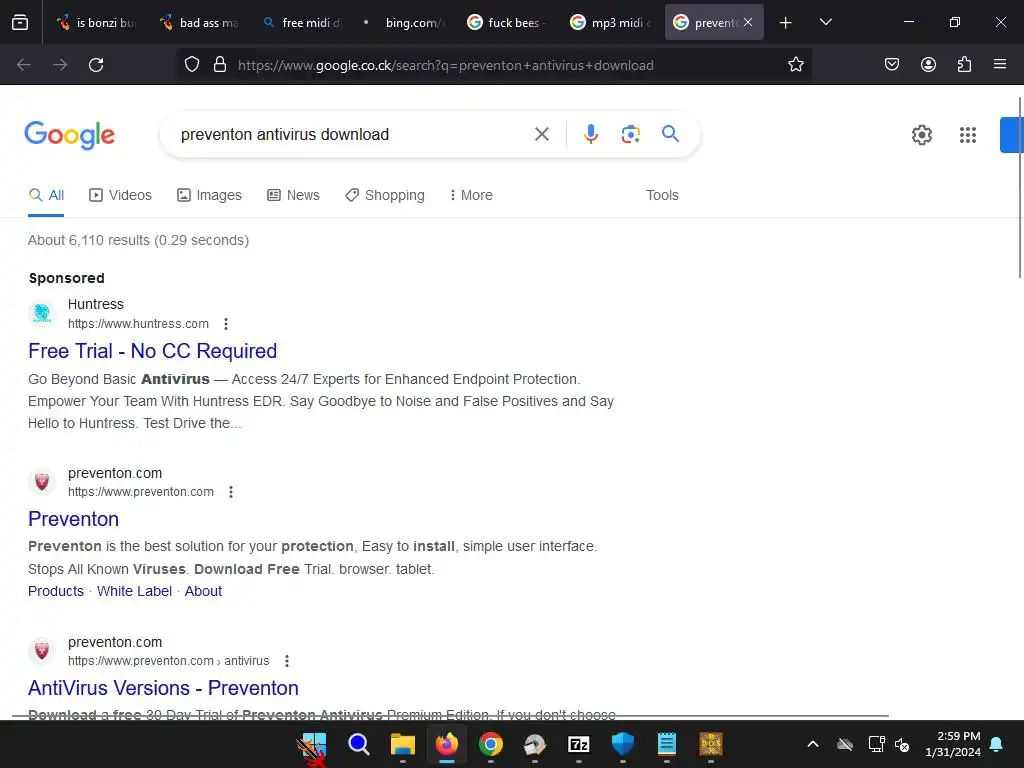Open Firefox account icon
The image size is (1024, 768).
tap(928, 64)
